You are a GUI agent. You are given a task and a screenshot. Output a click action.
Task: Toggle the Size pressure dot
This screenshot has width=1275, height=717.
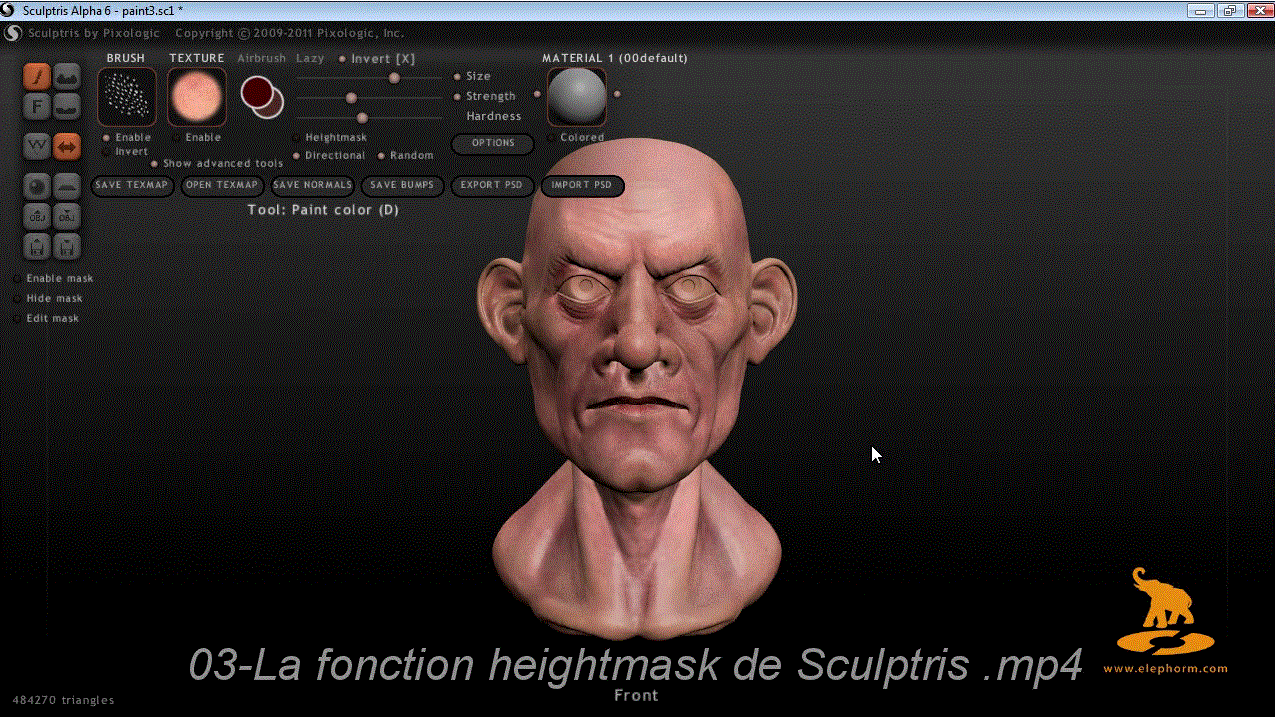458,76
